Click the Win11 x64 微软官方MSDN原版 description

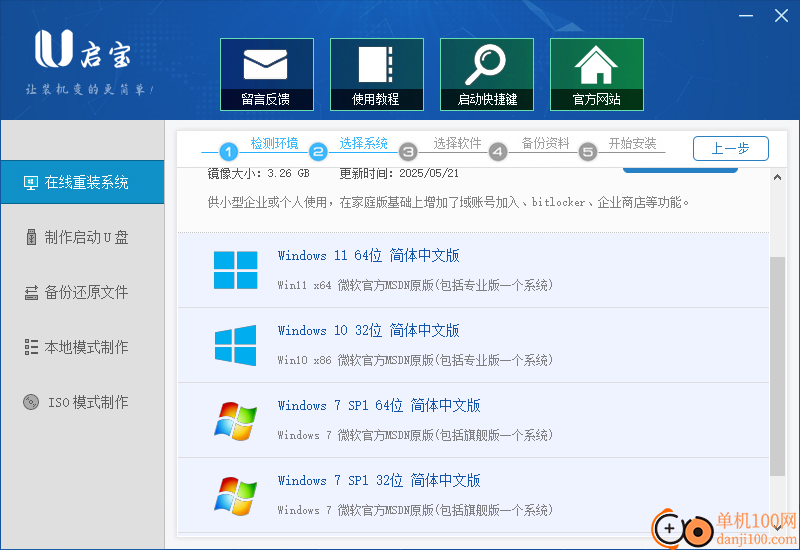click(x=415, y=285)
